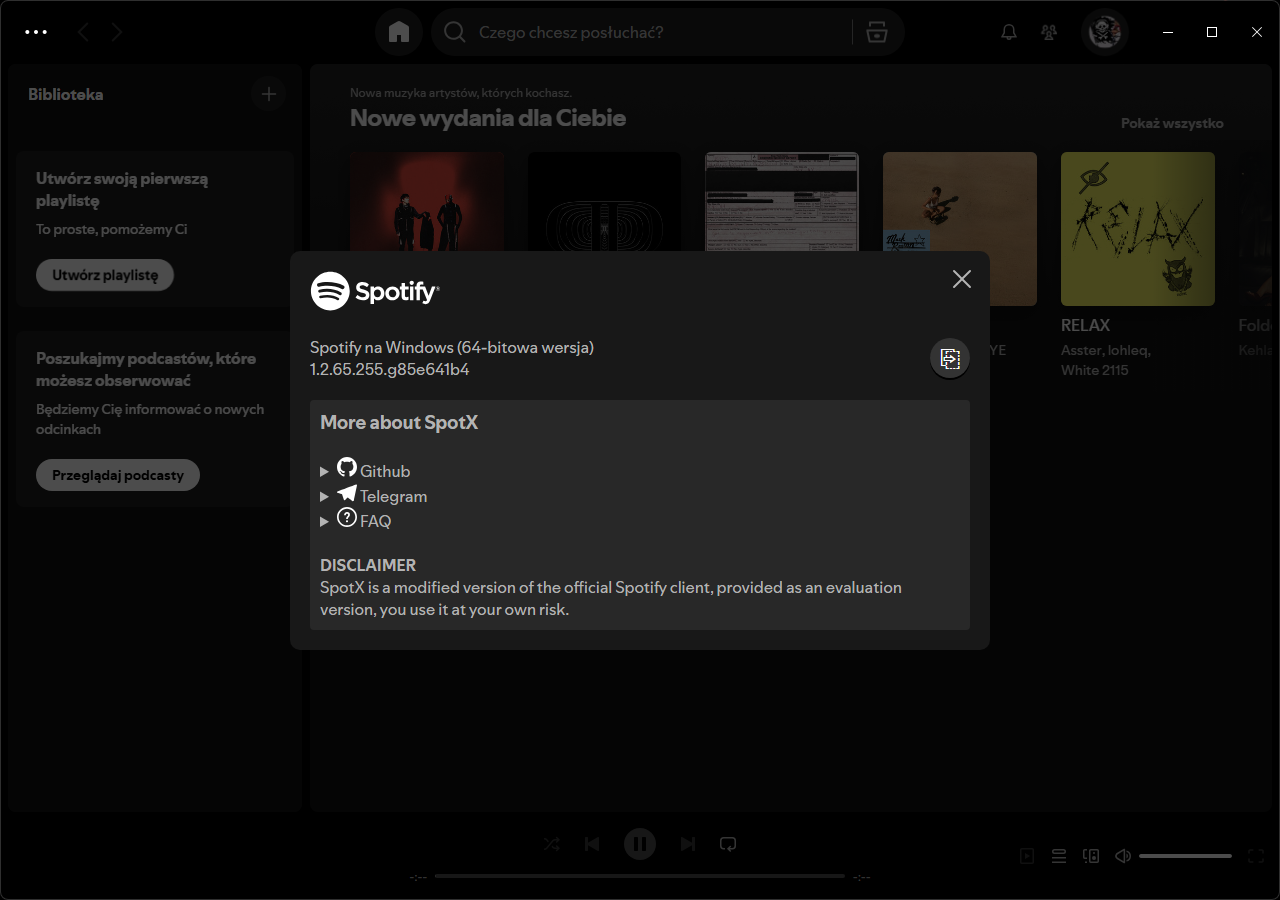Click the Utwórz playlistę button
1280x900 pixels.
click(105, 275)
